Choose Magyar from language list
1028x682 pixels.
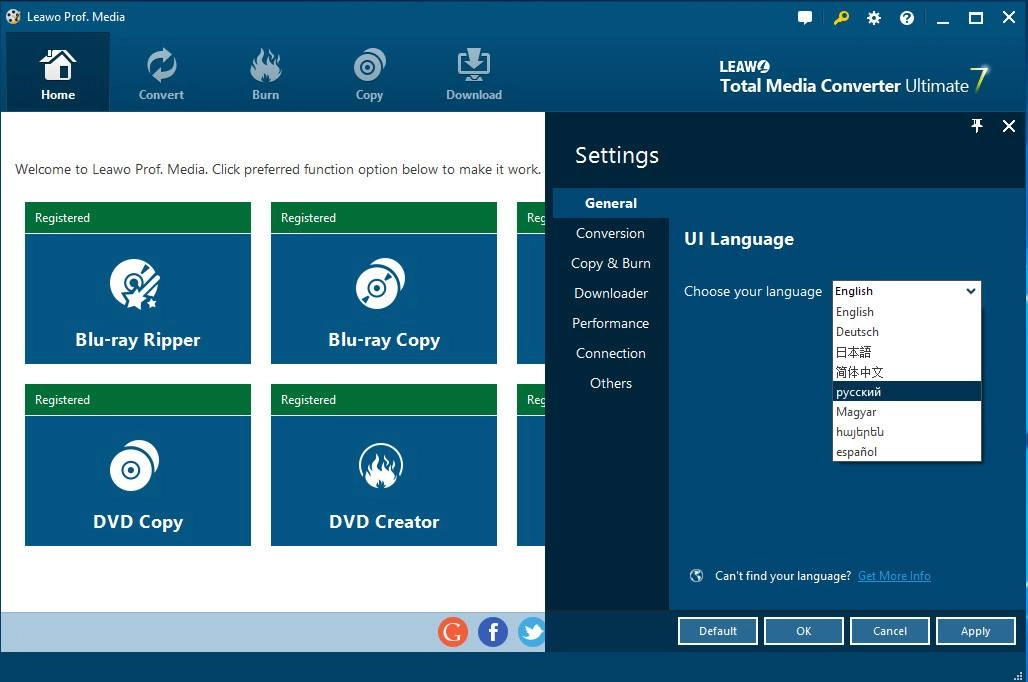tap(907, 412)
